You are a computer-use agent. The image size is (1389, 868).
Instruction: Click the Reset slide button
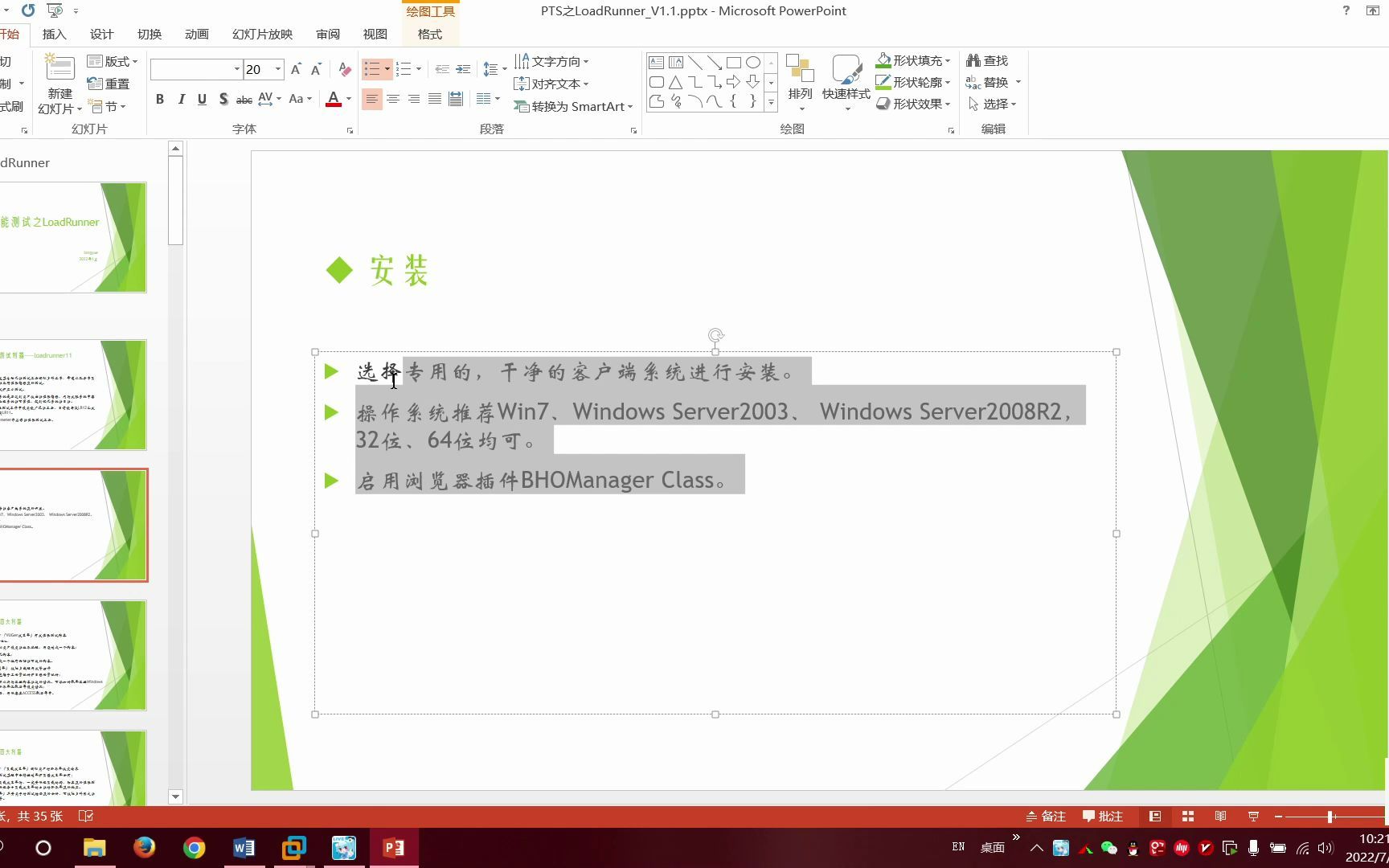(x=109, y=84)
